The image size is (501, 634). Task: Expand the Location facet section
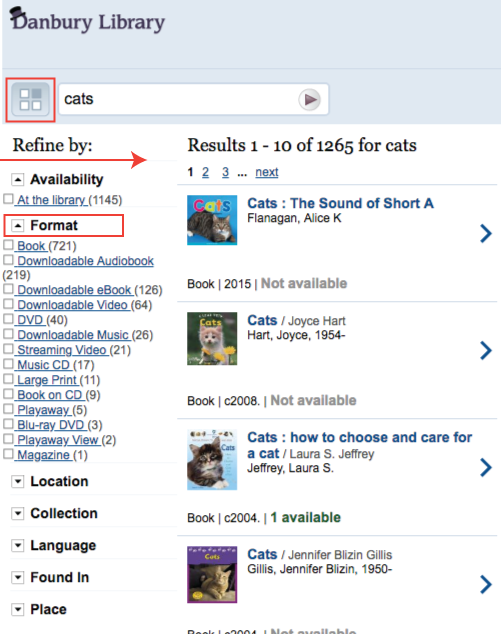[17, 481]
